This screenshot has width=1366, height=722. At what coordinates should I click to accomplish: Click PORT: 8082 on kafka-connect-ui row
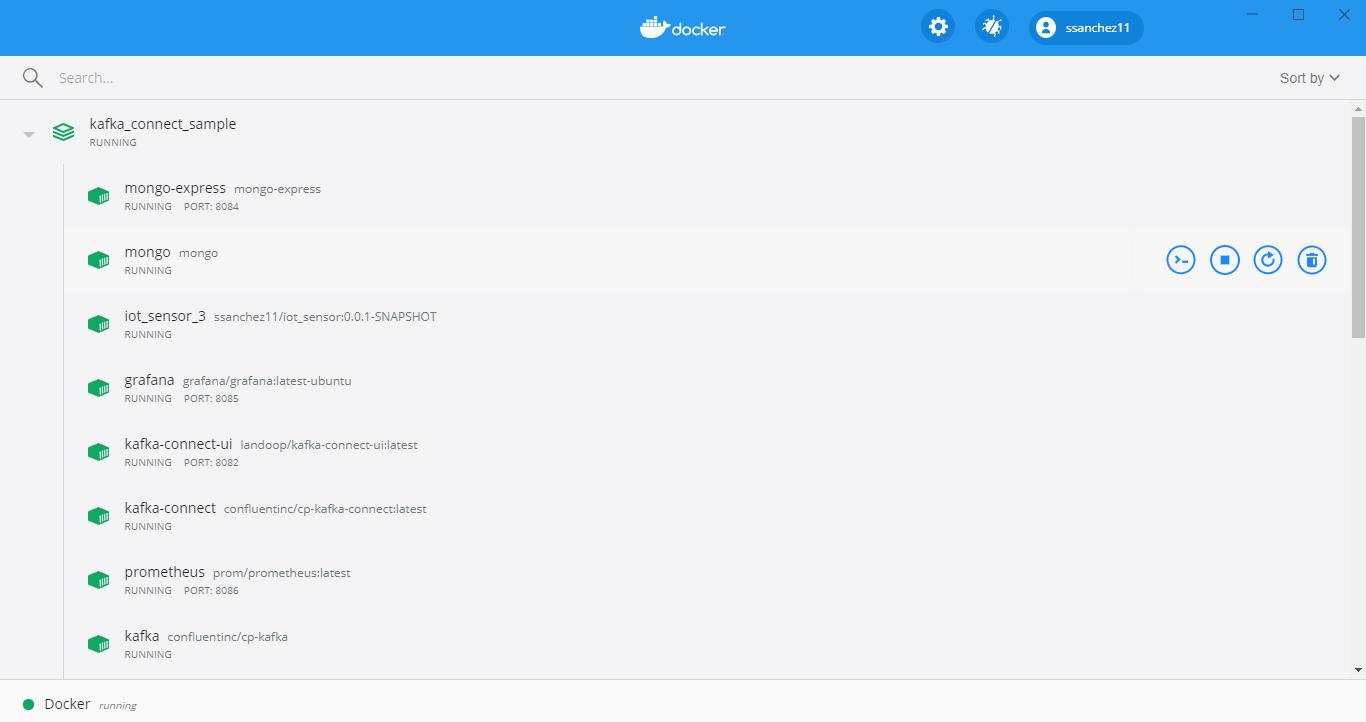211,463
